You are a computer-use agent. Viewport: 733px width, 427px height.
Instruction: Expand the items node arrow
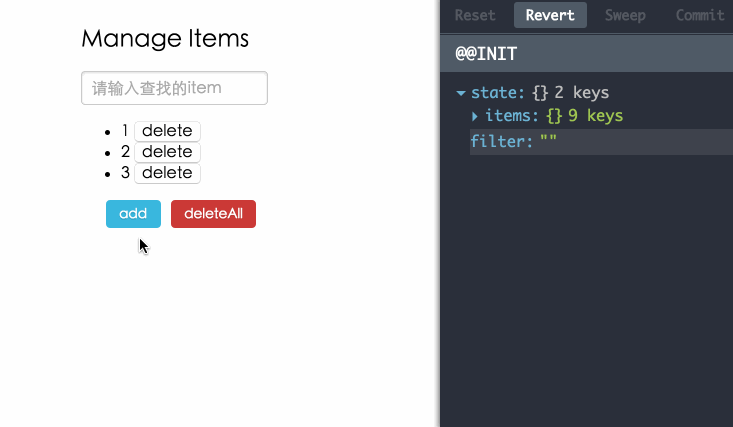476,116
